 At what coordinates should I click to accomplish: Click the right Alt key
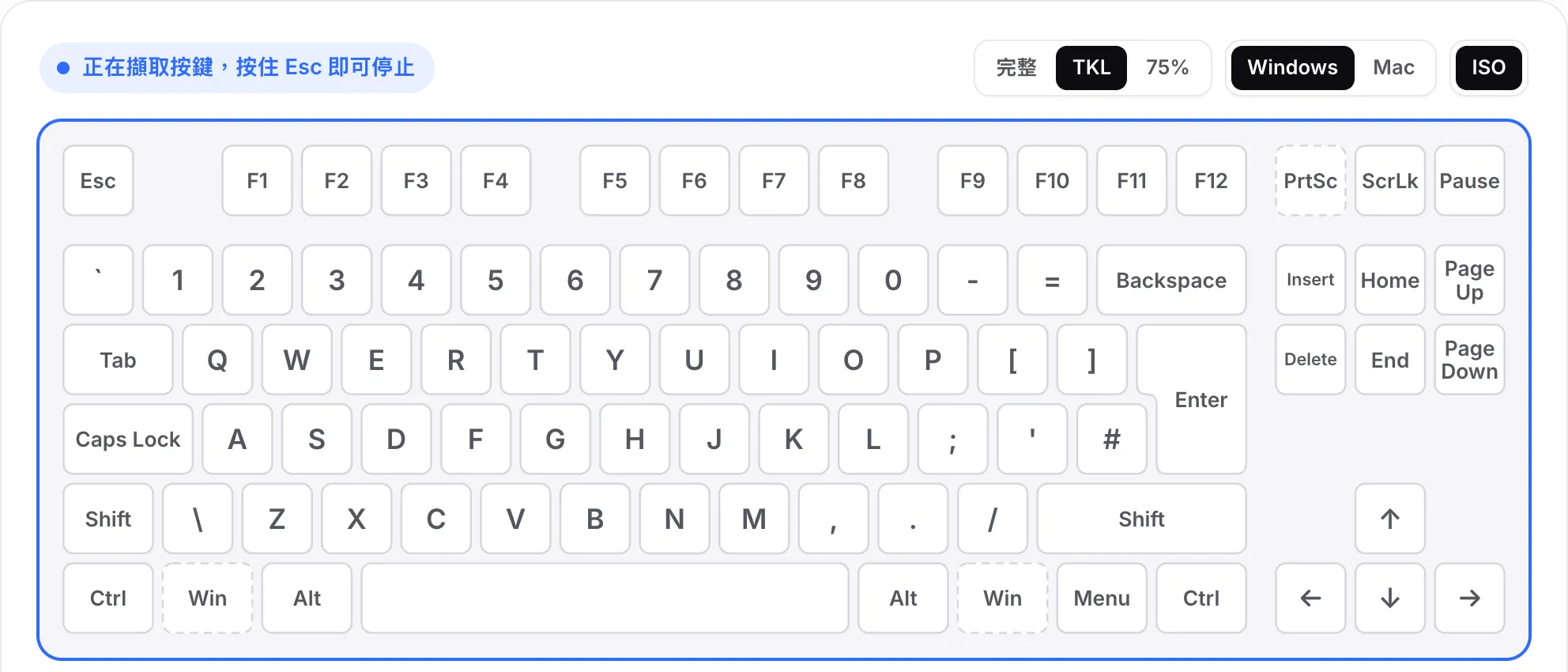(903, 598)
